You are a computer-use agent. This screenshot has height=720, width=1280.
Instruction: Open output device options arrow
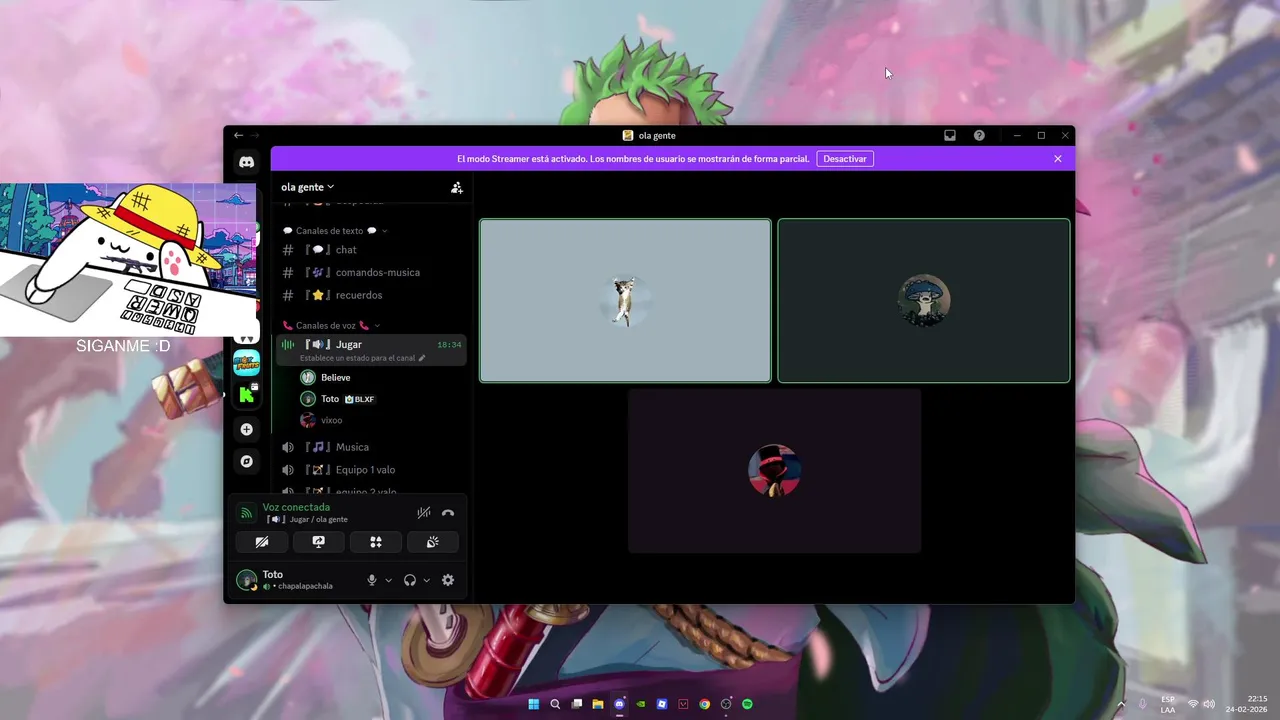(427, 580)
